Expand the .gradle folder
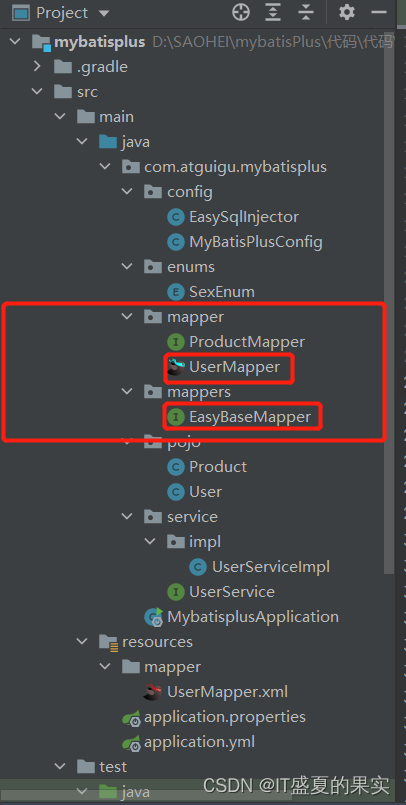 tap(36, 67)
